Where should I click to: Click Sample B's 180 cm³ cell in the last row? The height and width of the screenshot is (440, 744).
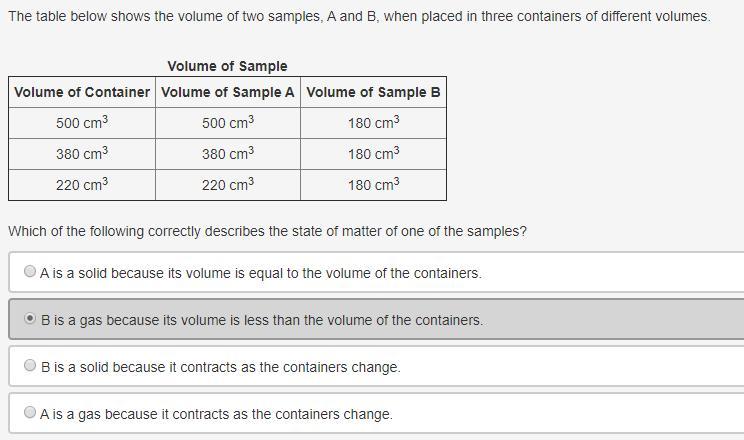[x=373, y=185]
